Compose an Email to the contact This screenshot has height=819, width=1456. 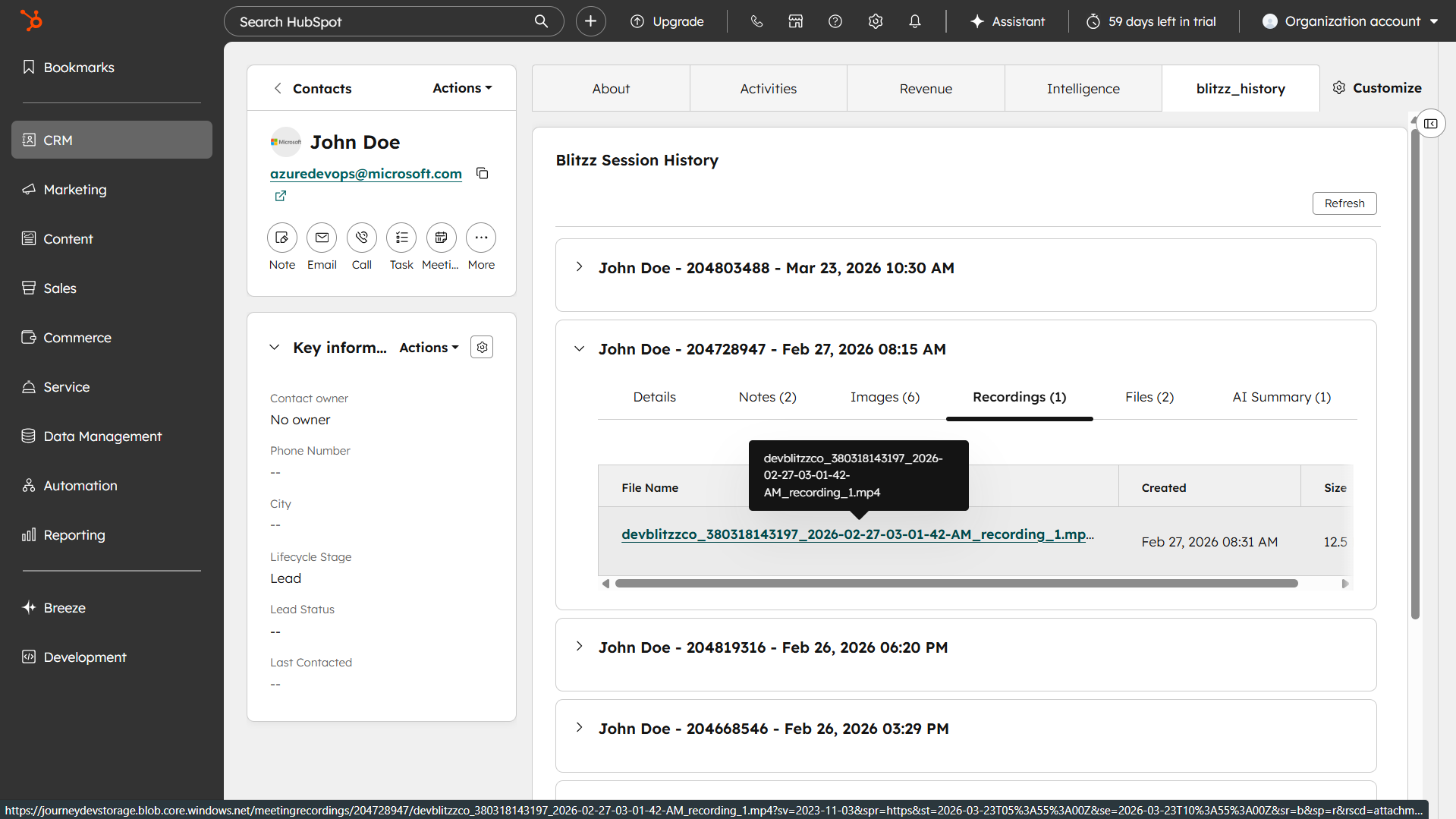322,238
